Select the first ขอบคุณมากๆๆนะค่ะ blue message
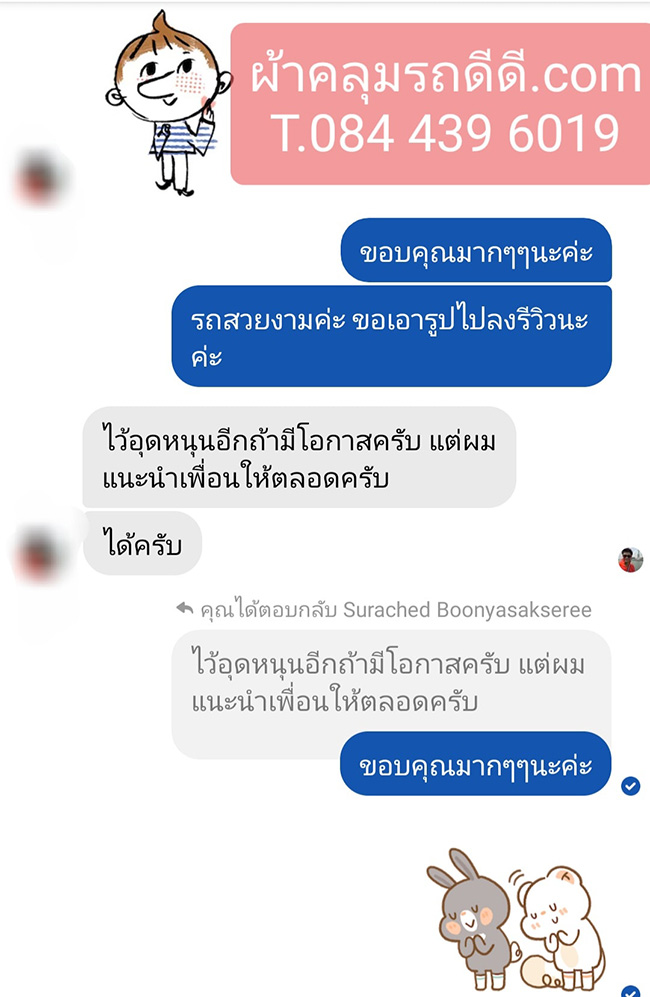This screenshot has height=997, width=650. coord(476,251)
